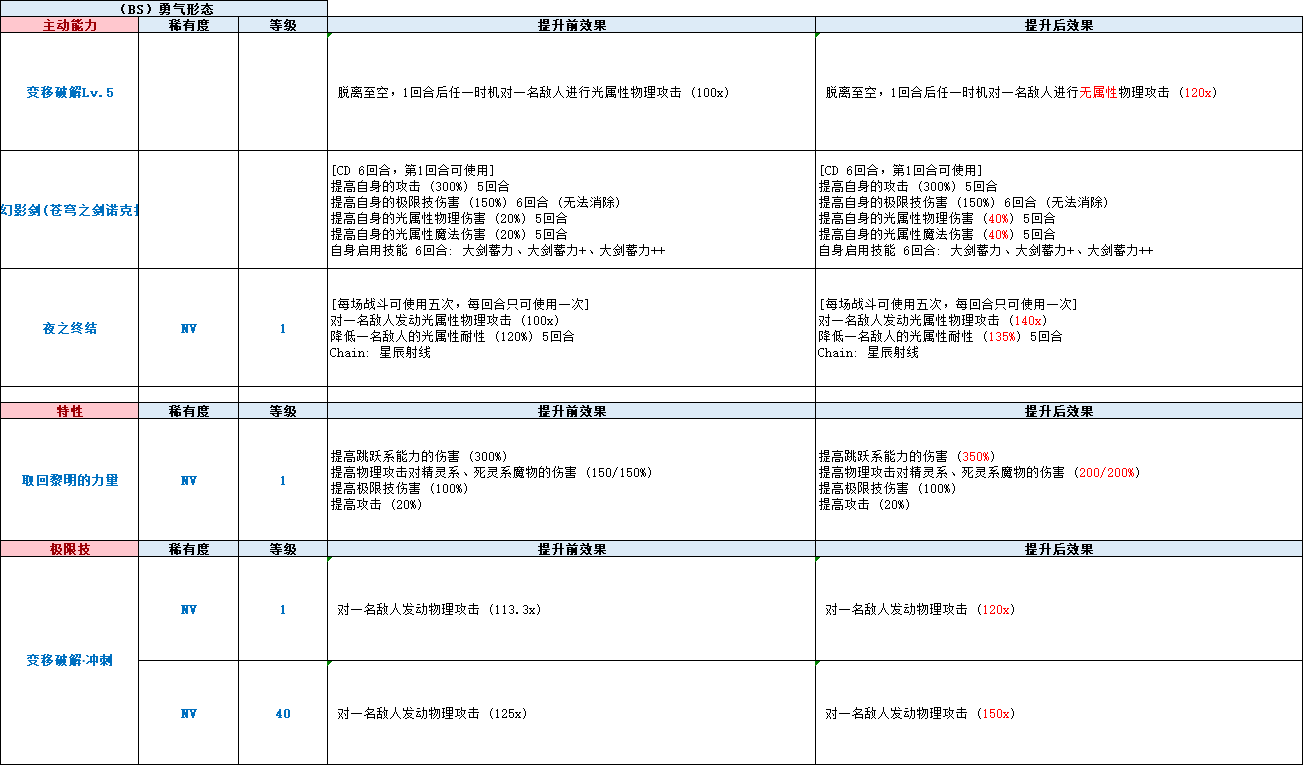Image resolution: width=1303 pixels, height=765 pixels.
Task: Click the first 提升后效果 column header
Action: [1059, 25]
